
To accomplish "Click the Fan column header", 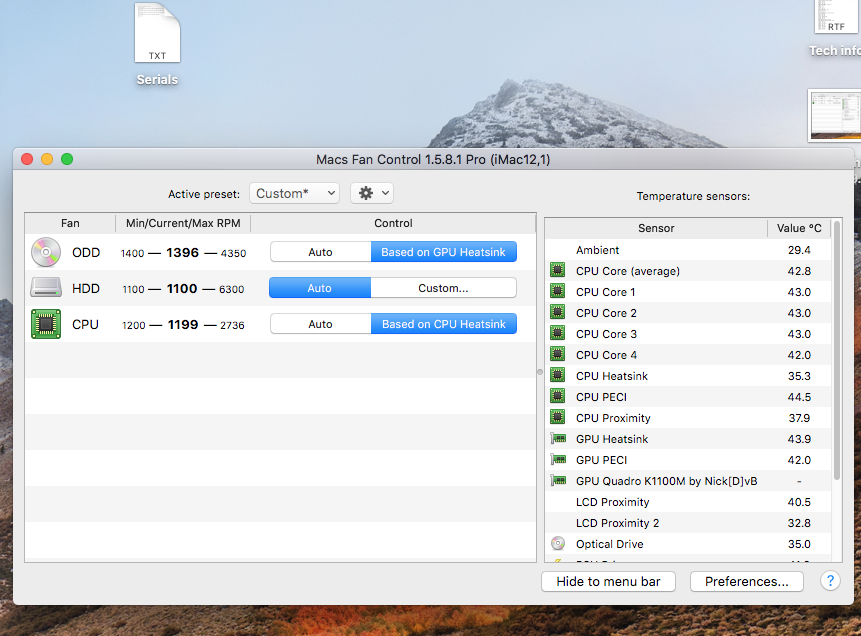I will tap(70, 223).
